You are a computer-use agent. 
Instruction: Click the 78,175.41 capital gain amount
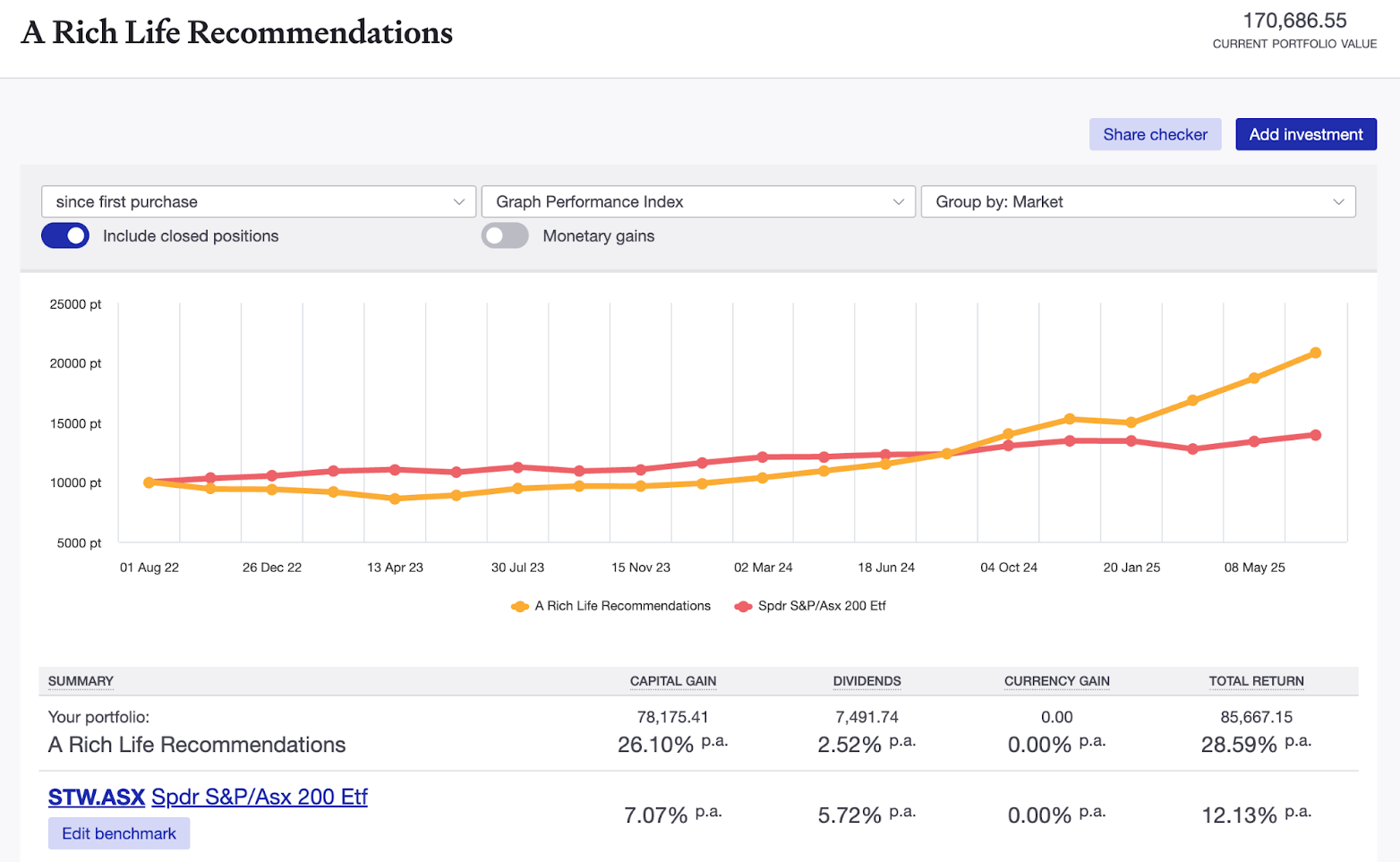(673, 717)
